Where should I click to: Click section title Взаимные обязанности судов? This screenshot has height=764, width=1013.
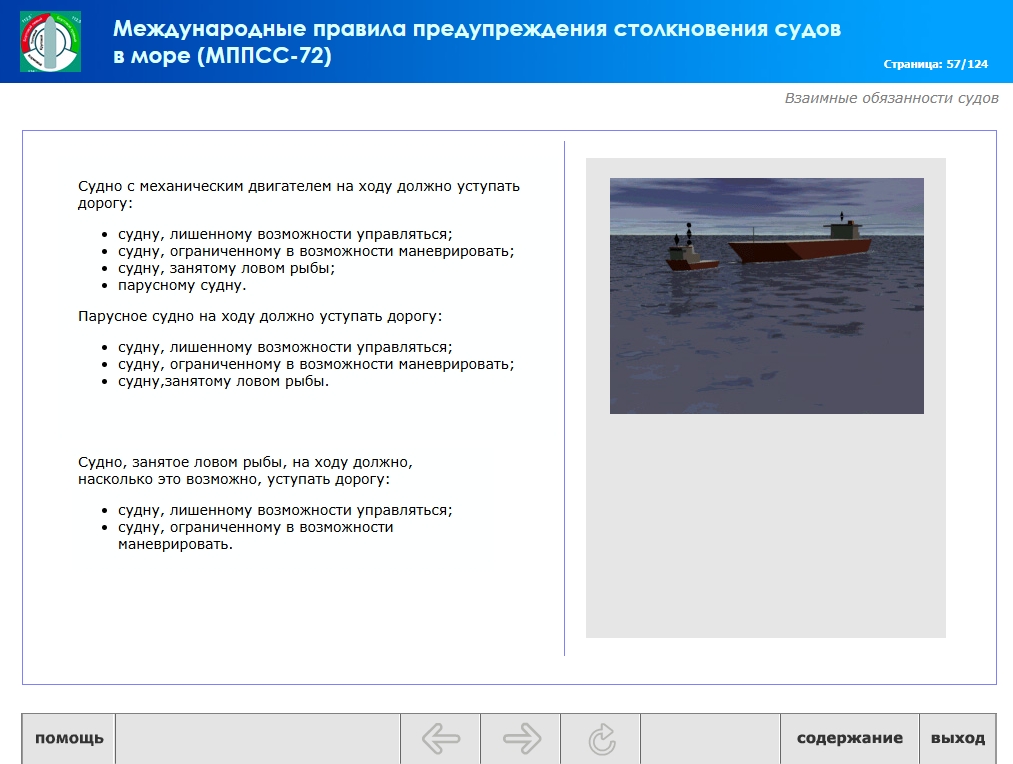click(891, 98)
